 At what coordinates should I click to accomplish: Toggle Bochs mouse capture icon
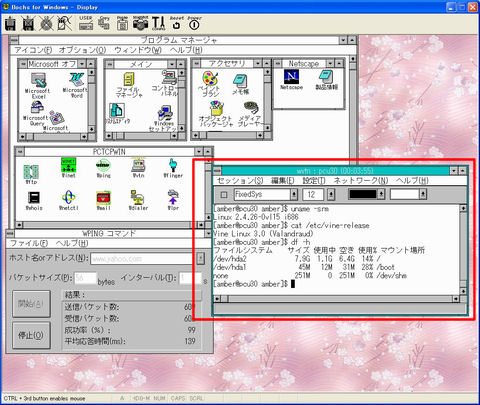(x=64, y=23)
